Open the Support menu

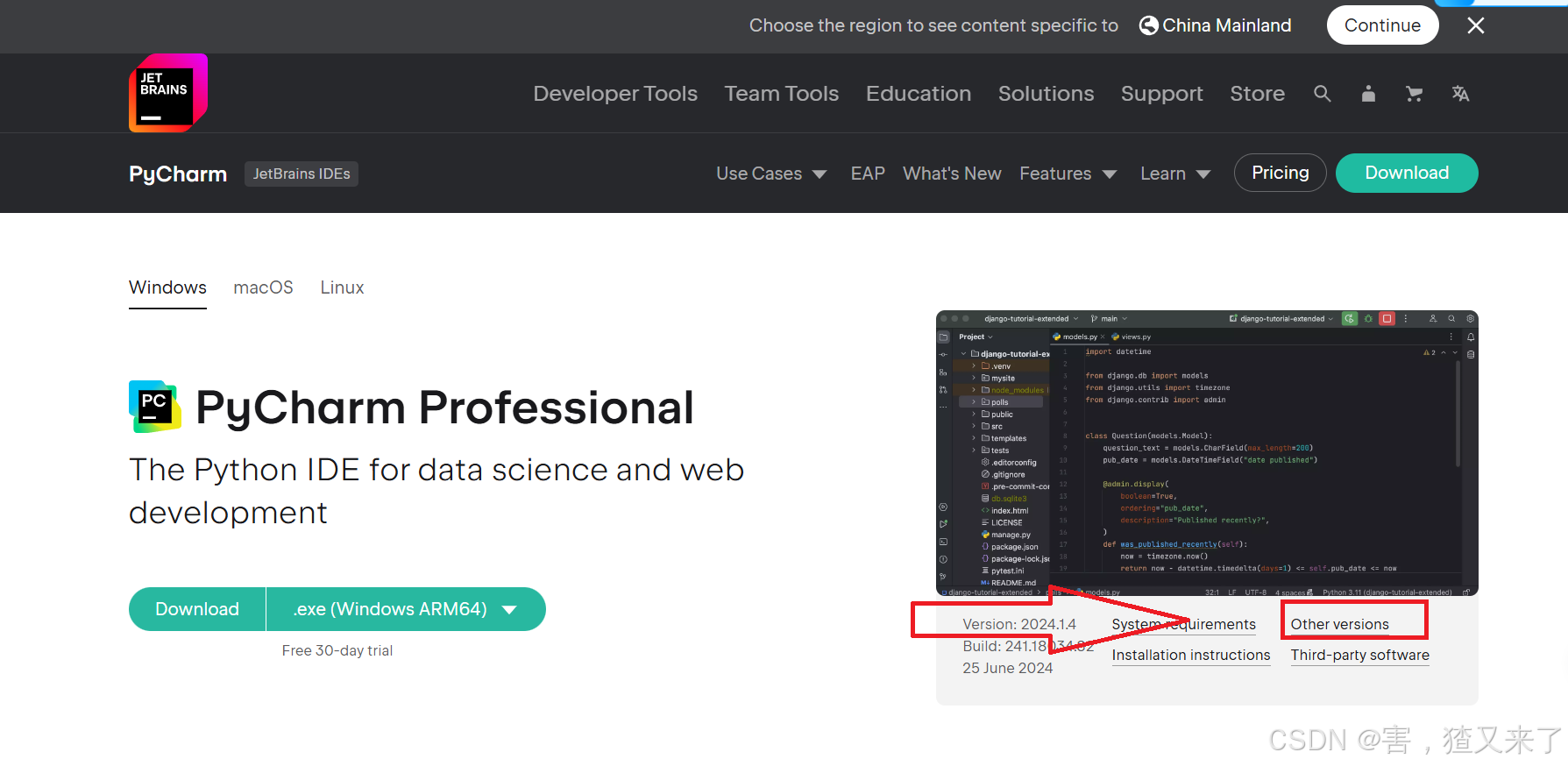[x=1161, y=94]
